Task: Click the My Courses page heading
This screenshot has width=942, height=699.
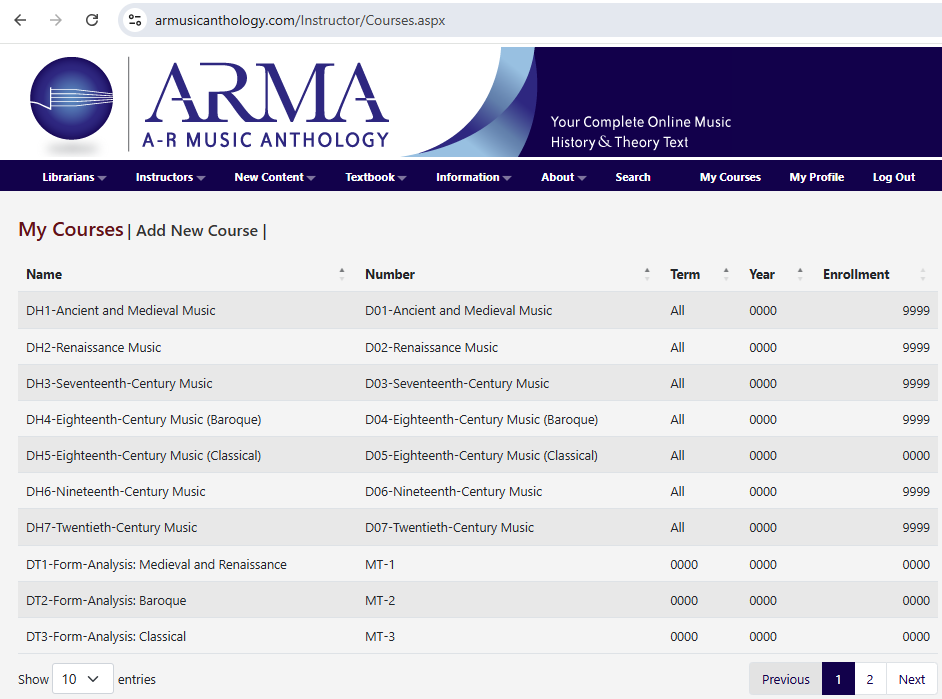Action: tap(70, 229)
